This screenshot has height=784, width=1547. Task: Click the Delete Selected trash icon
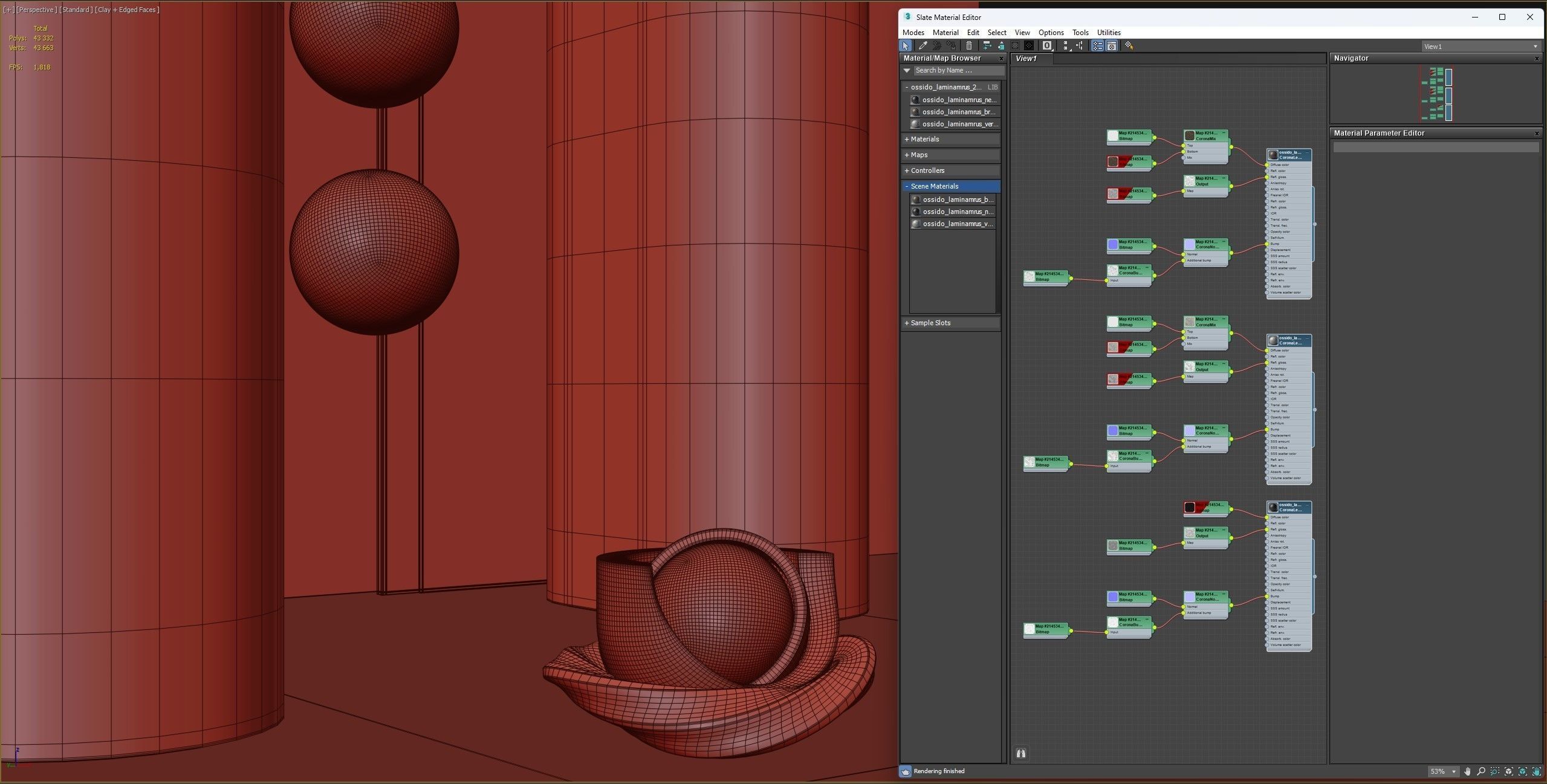click(x=969, y=46)
